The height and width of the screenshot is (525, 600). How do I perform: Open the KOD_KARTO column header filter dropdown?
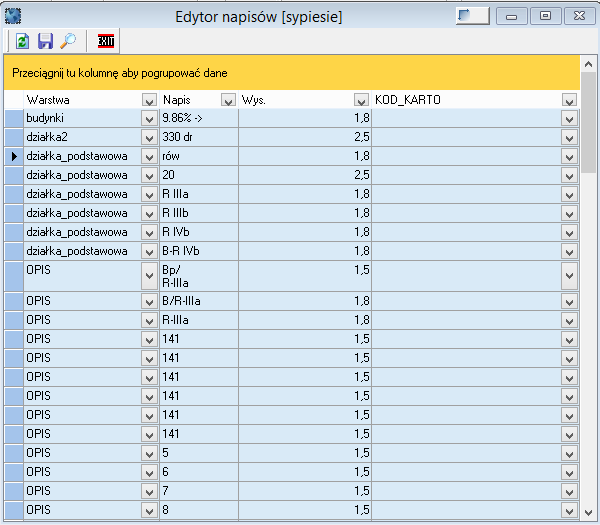point(569,100)
